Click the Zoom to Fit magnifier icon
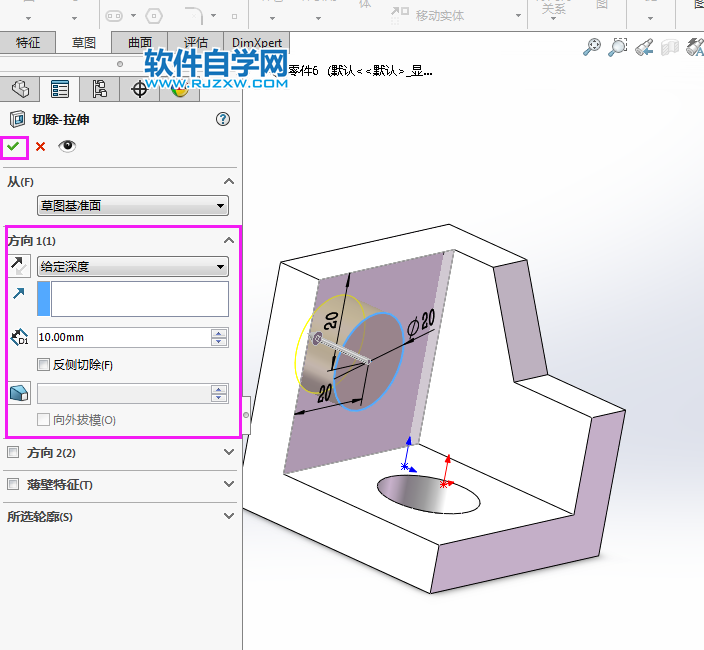Screen dimensions: 704x650 coord(592,47)
